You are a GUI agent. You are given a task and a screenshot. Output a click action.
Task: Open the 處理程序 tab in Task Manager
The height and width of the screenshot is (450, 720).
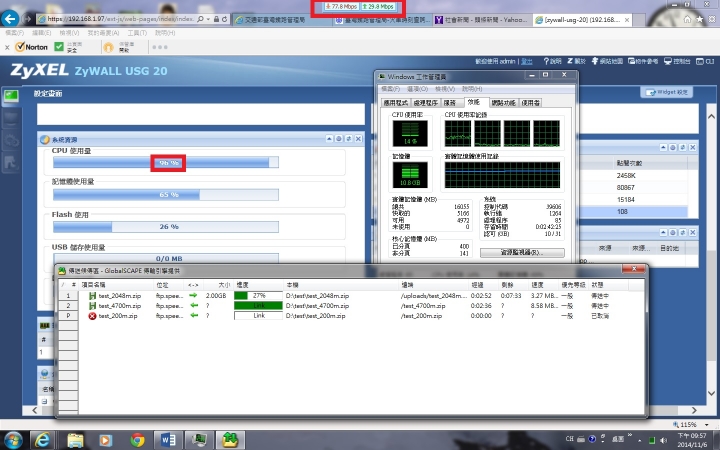click(426, 103)
